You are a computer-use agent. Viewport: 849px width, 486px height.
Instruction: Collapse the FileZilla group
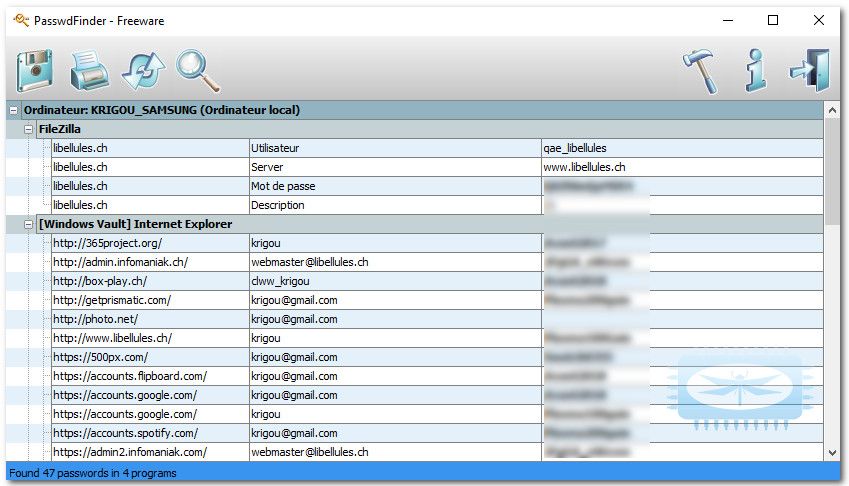pos(28,129)
